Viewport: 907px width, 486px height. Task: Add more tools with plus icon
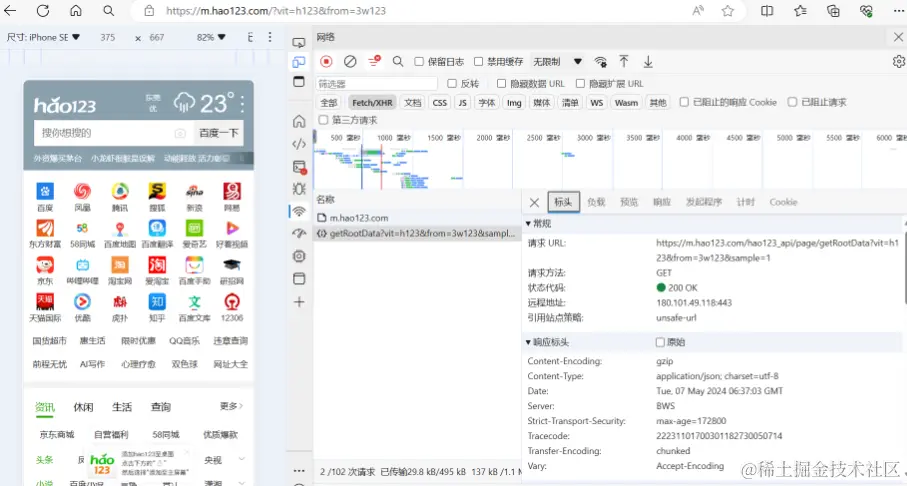pos(299,302)
